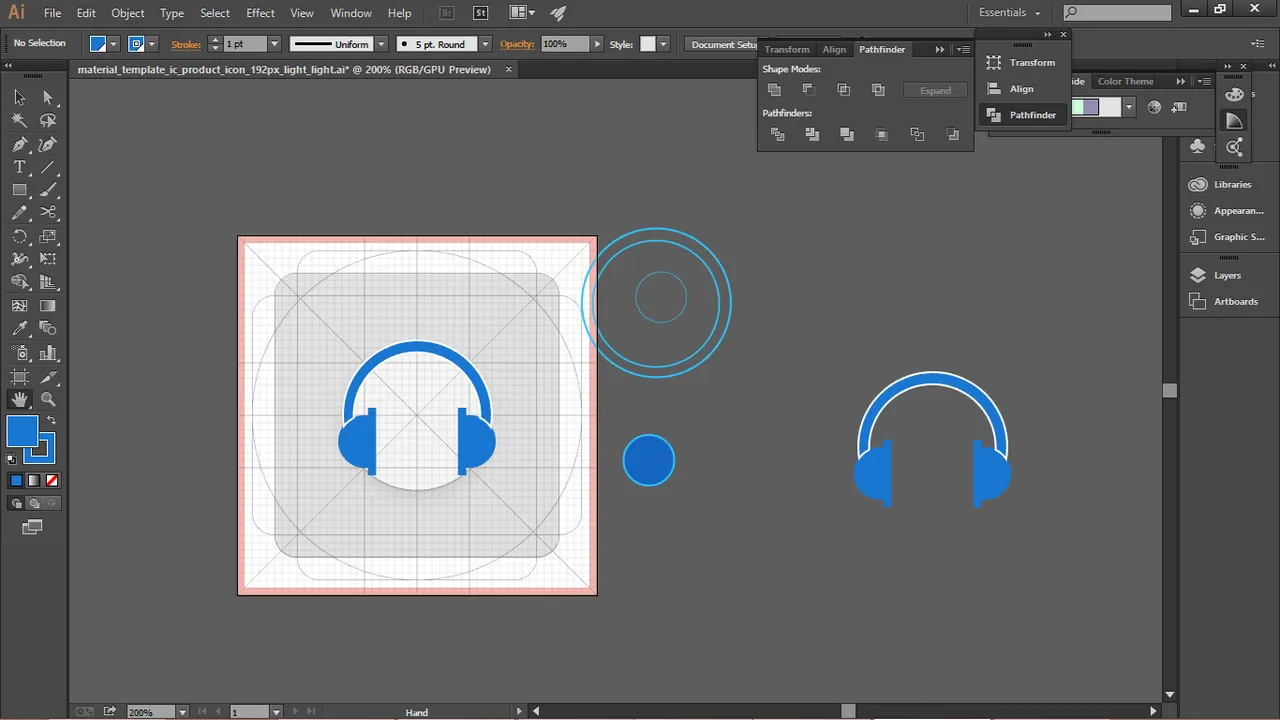Image resolution: width=1280 pixels, height=720 pixels.
Task: Click the Minus Front shape mode icon
Action: (809, 90)
